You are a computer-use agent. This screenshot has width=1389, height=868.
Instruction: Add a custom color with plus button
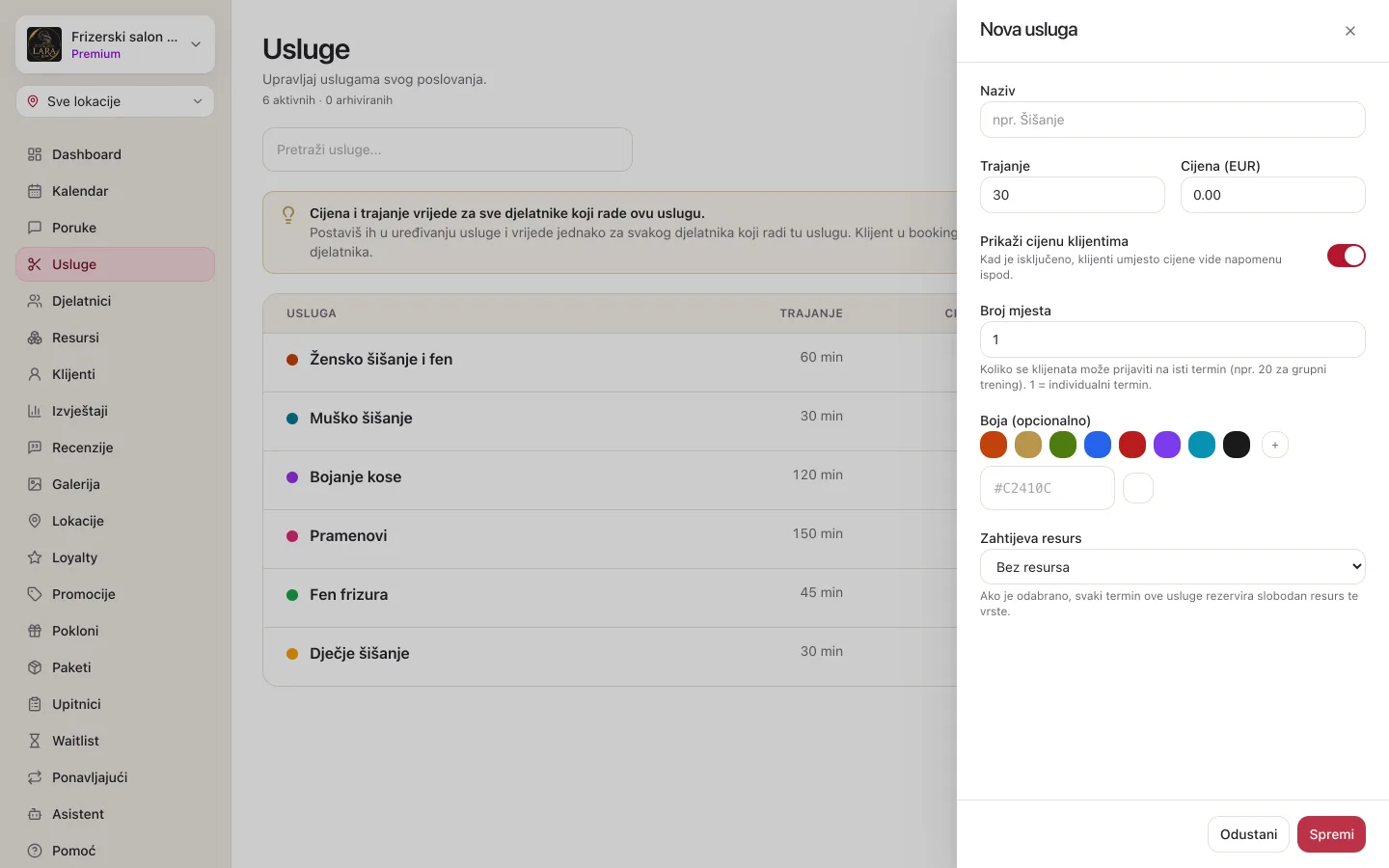[x=1275, y=445]
